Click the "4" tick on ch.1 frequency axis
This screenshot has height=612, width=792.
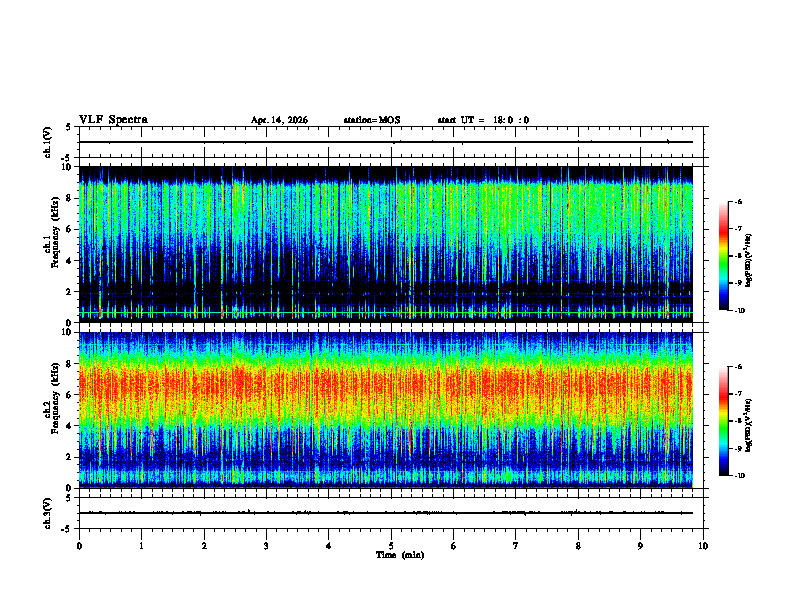tap(70, 261)
